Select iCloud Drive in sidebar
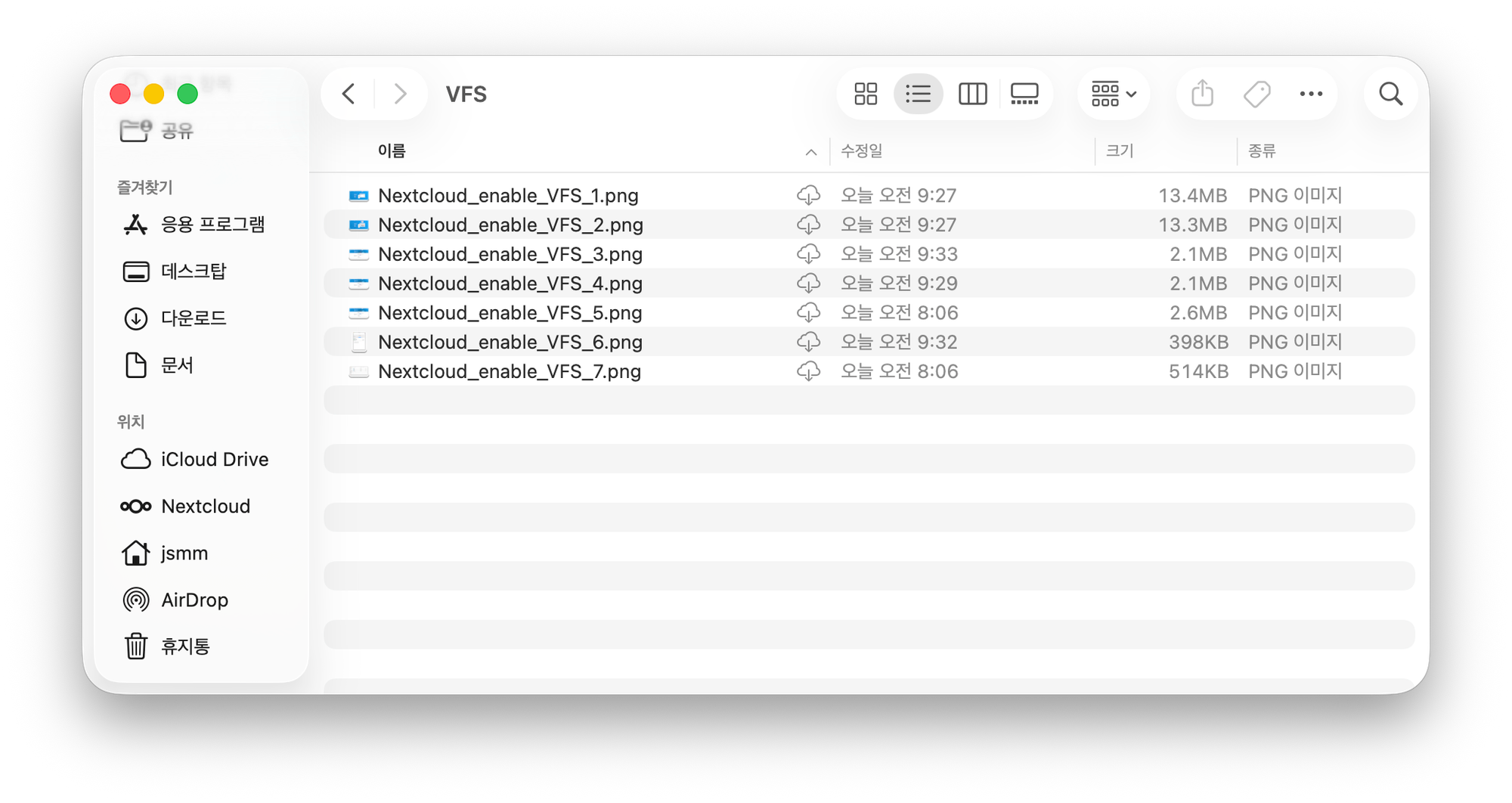 tap(214, 460)
